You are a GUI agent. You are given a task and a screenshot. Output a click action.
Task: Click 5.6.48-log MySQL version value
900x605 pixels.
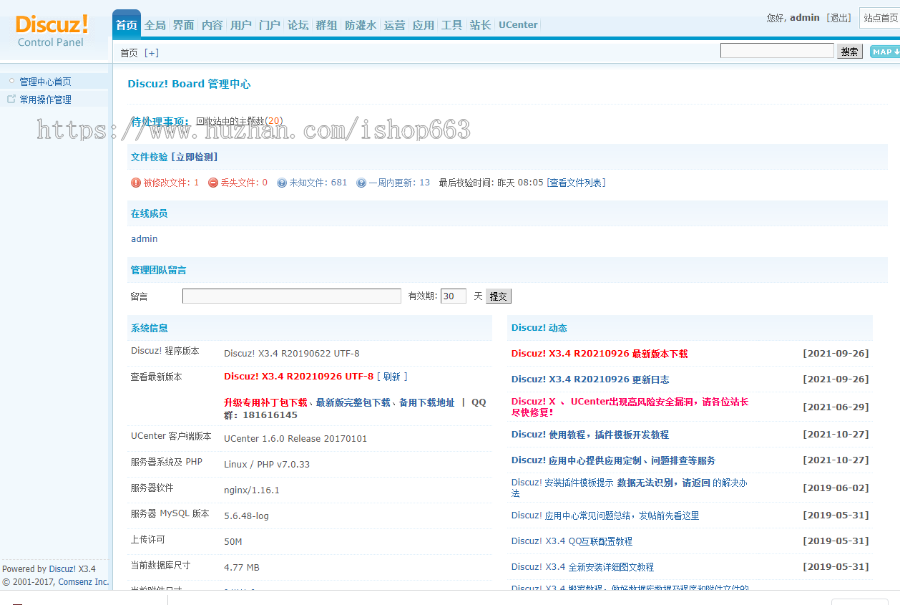pos(246,516)
